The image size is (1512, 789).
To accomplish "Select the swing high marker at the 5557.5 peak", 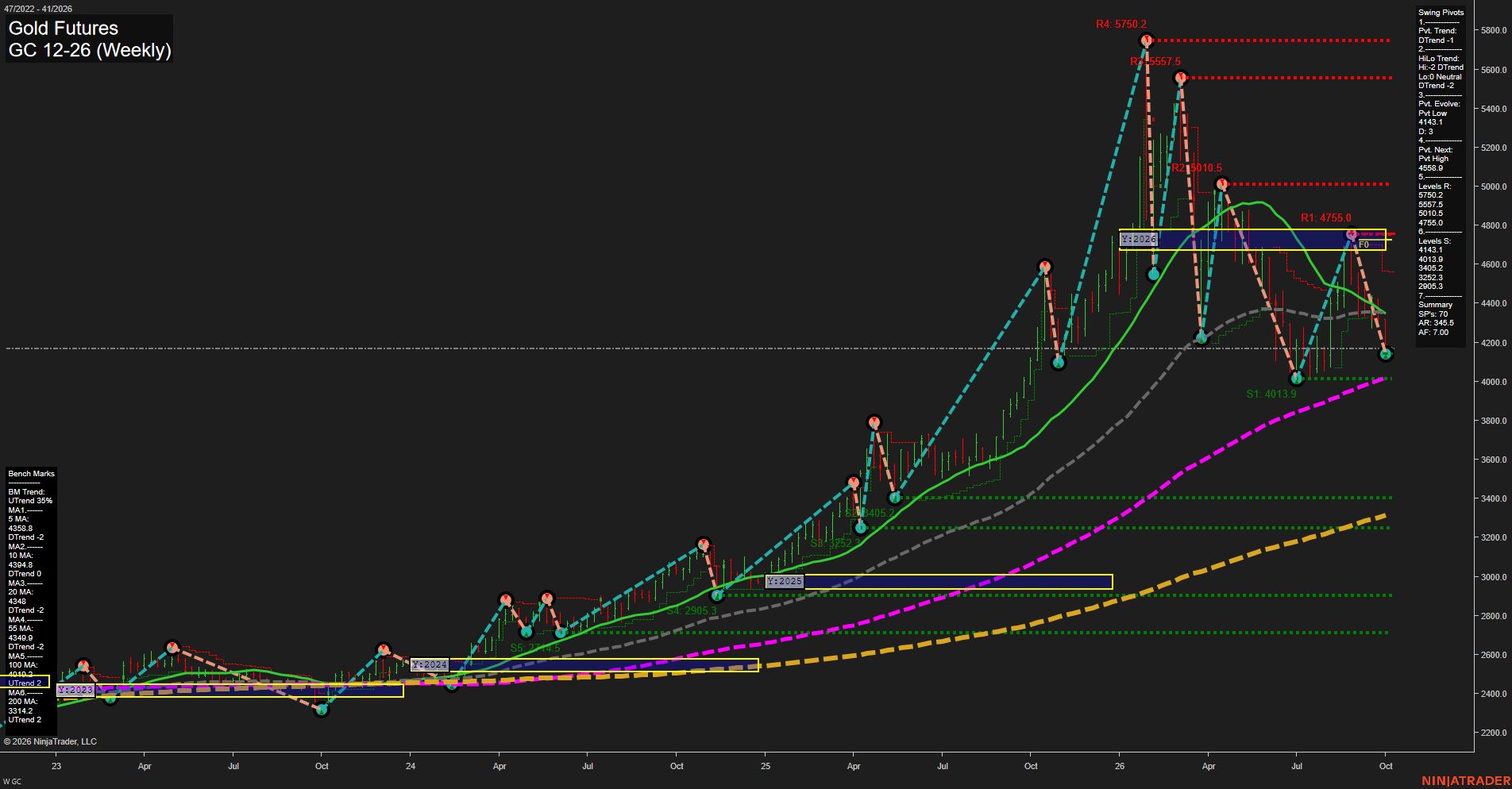I will click(1181, 78).
